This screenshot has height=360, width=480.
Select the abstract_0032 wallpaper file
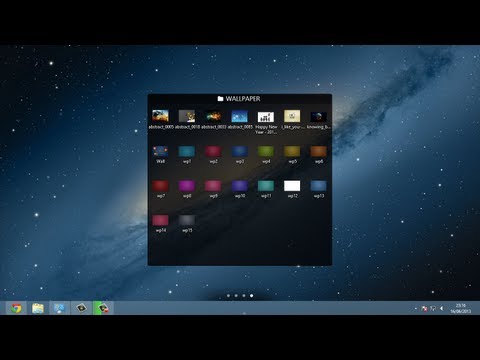[x=213, y=116]
